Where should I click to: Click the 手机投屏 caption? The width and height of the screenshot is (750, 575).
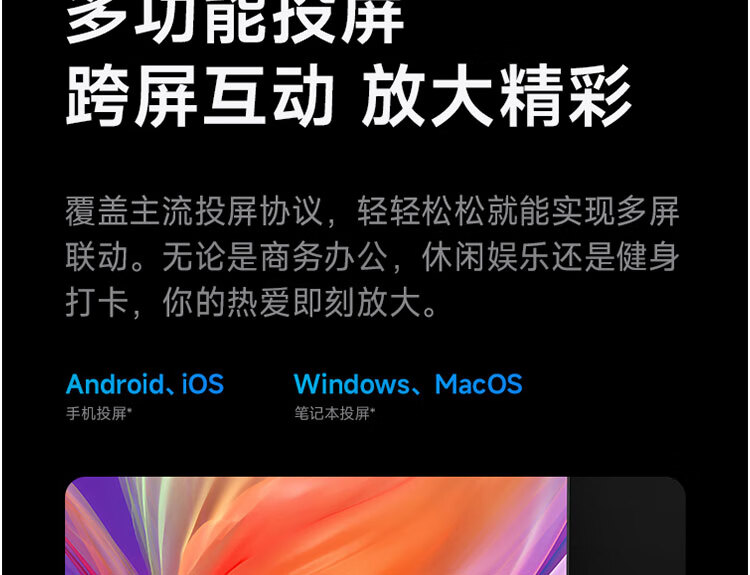tap(96, 413)
